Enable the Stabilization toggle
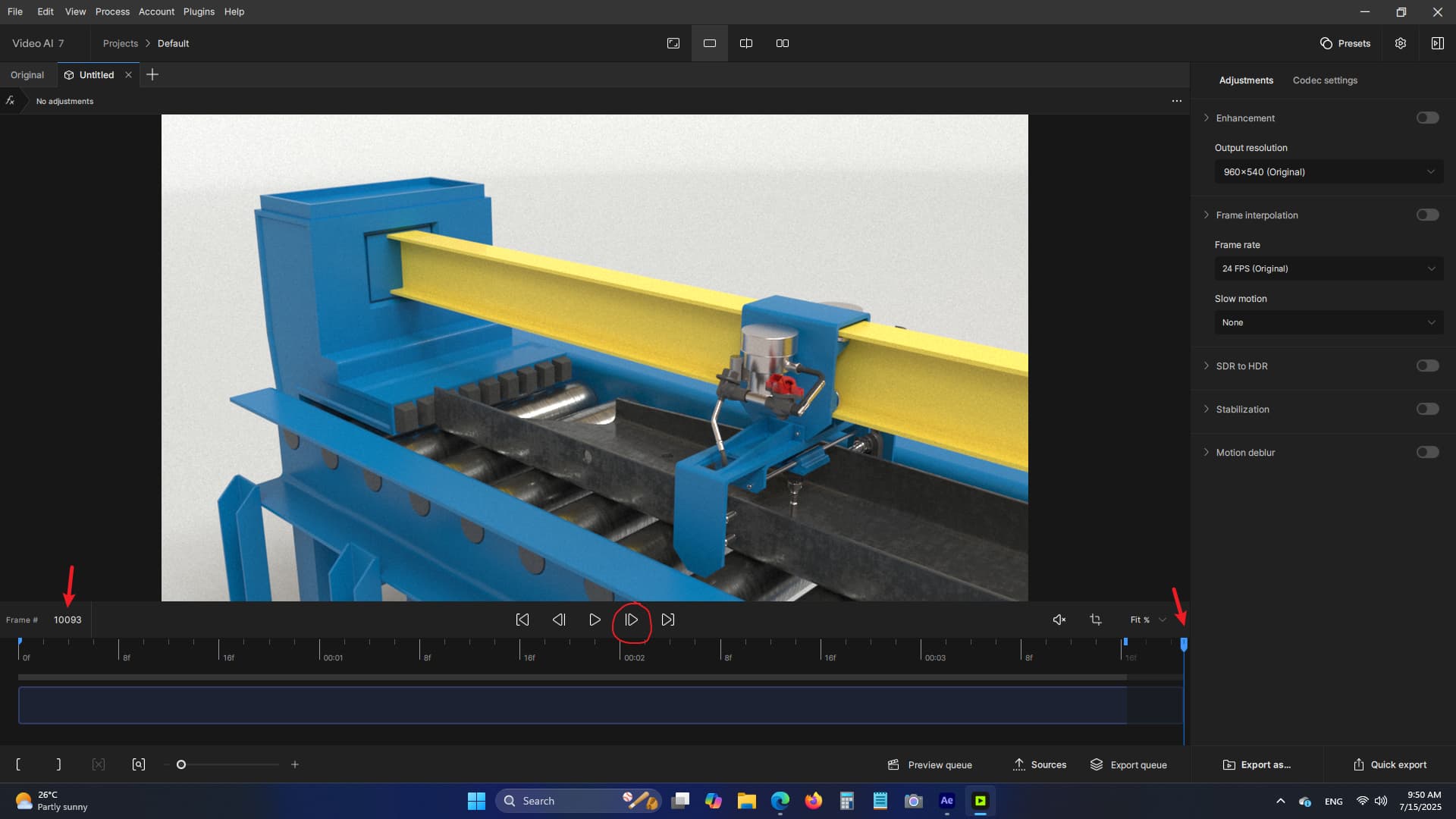Image resolution: width=1456 pixels, height=819 pixels. click(x=1427, y=409)
